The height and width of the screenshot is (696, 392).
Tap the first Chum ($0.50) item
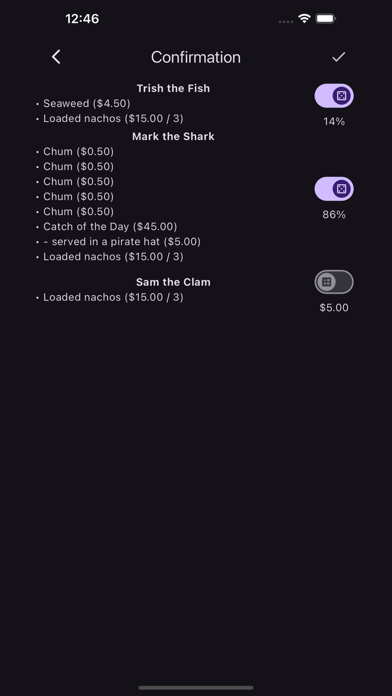79,151
